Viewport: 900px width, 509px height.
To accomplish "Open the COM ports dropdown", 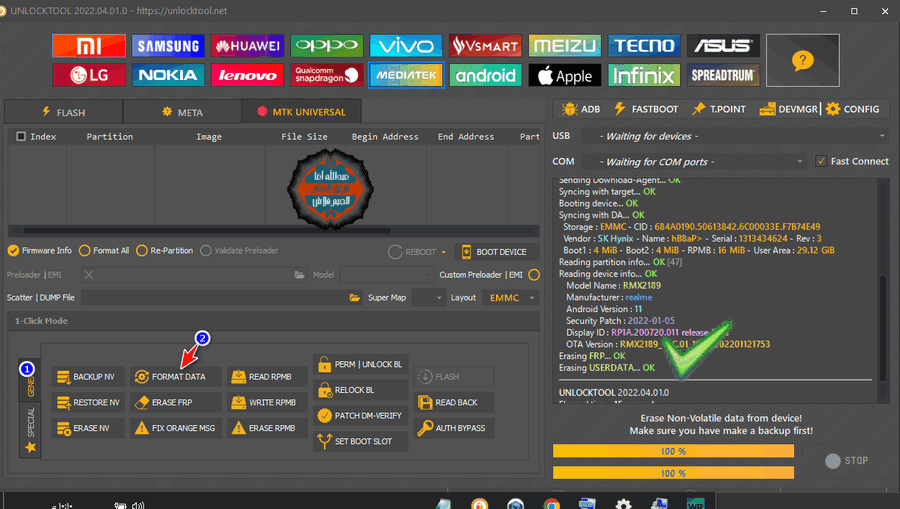I will click(x=694, y=162).
